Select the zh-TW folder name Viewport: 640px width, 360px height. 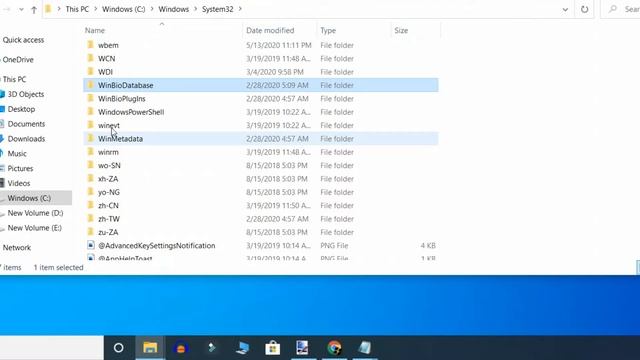(109, 219)
